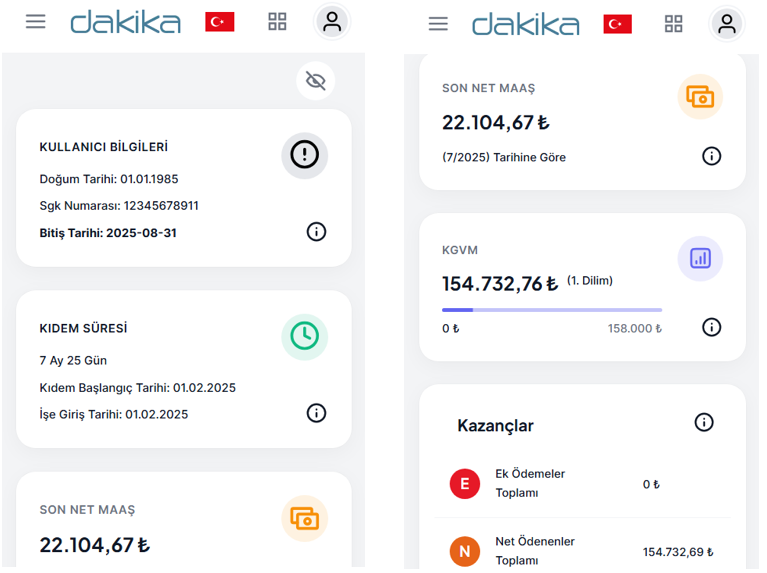
Task: Click the Turkish flag in left header
Action: (x=219, y=22)
